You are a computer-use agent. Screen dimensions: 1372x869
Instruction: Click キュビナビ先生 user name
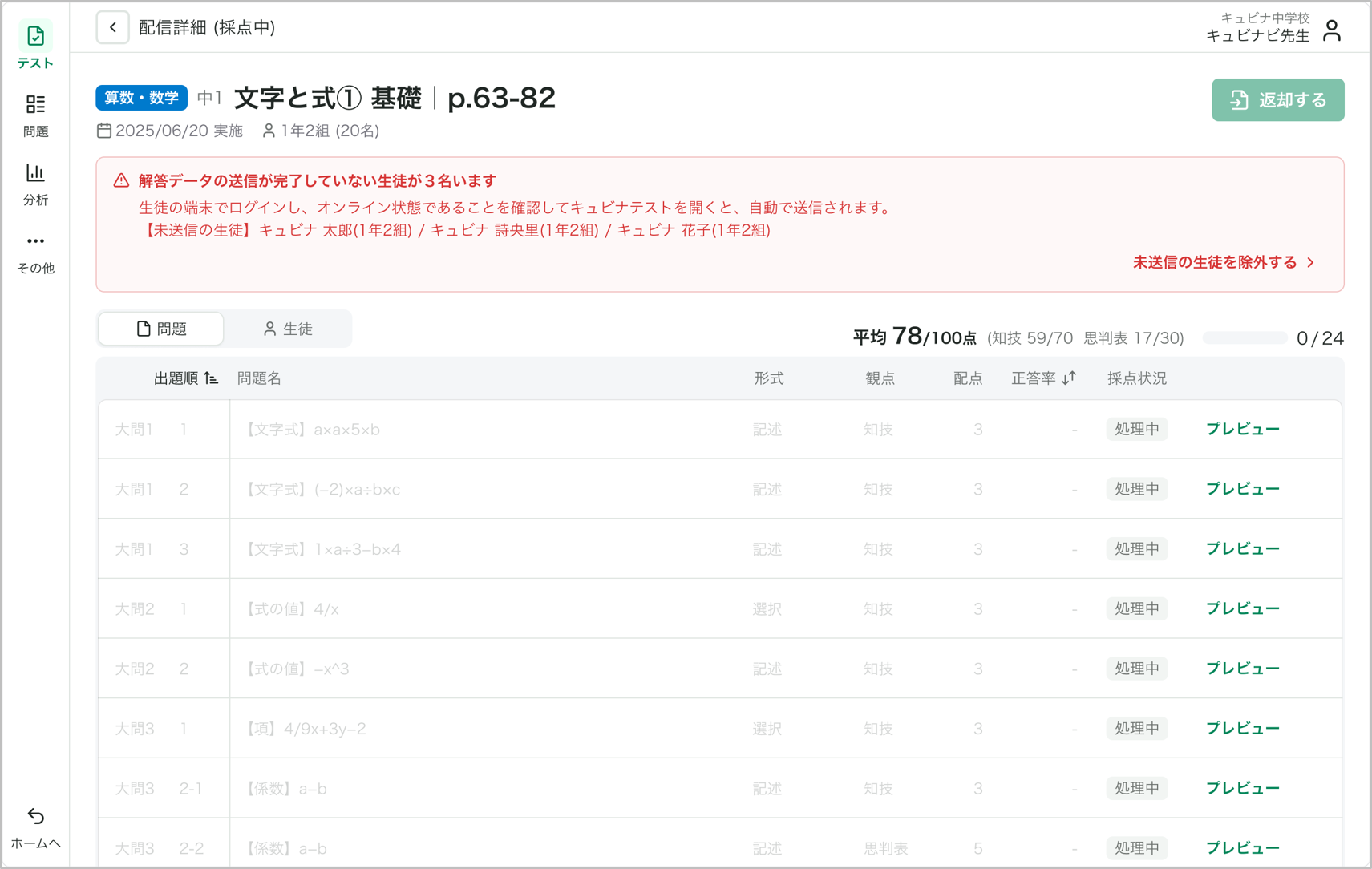click(x=1258, y=35)
